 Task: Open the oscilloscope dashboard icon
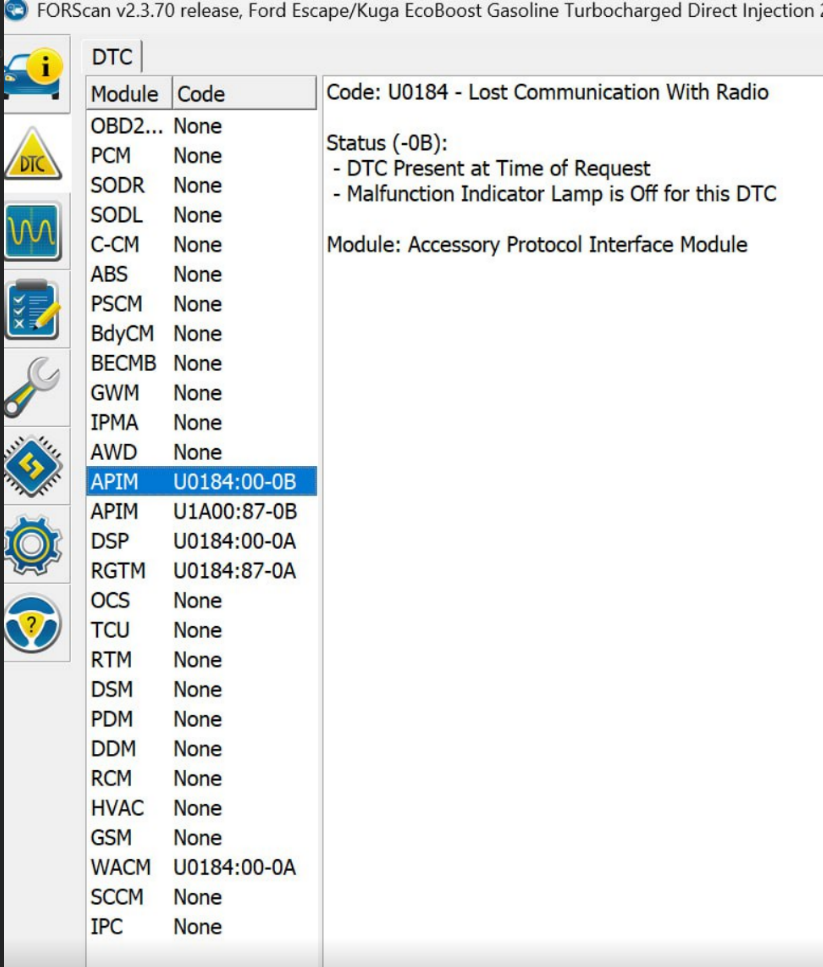(34, 231)
